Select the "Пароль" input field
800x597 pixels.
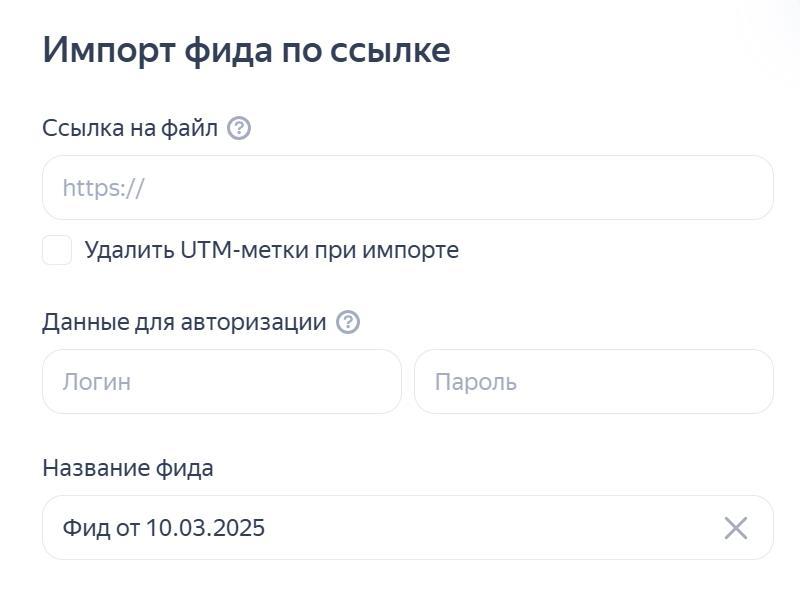[594, 382]
